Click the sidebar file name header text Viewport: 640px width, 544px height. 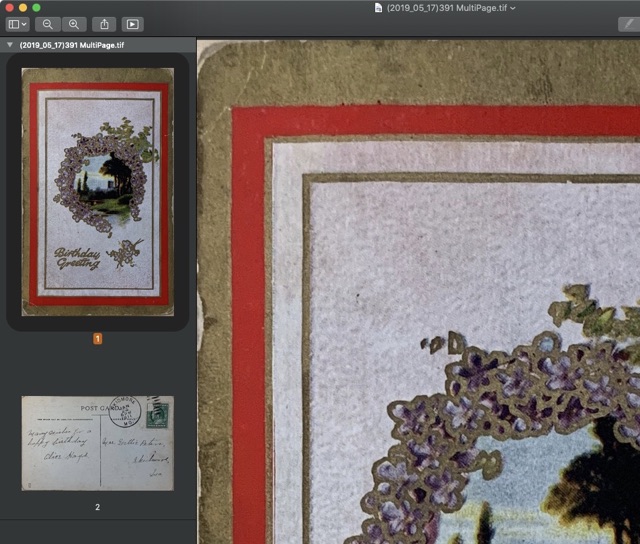72,45
